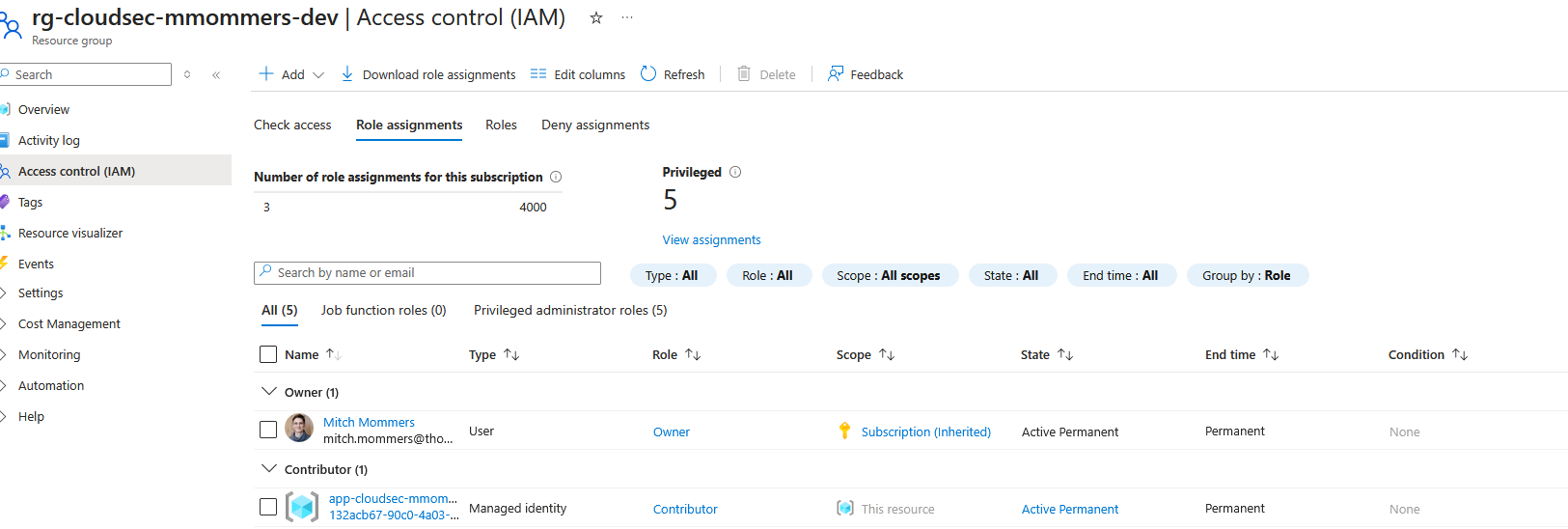
Task: Open the Scope : All scopes filter
Action: pos(889,275)
